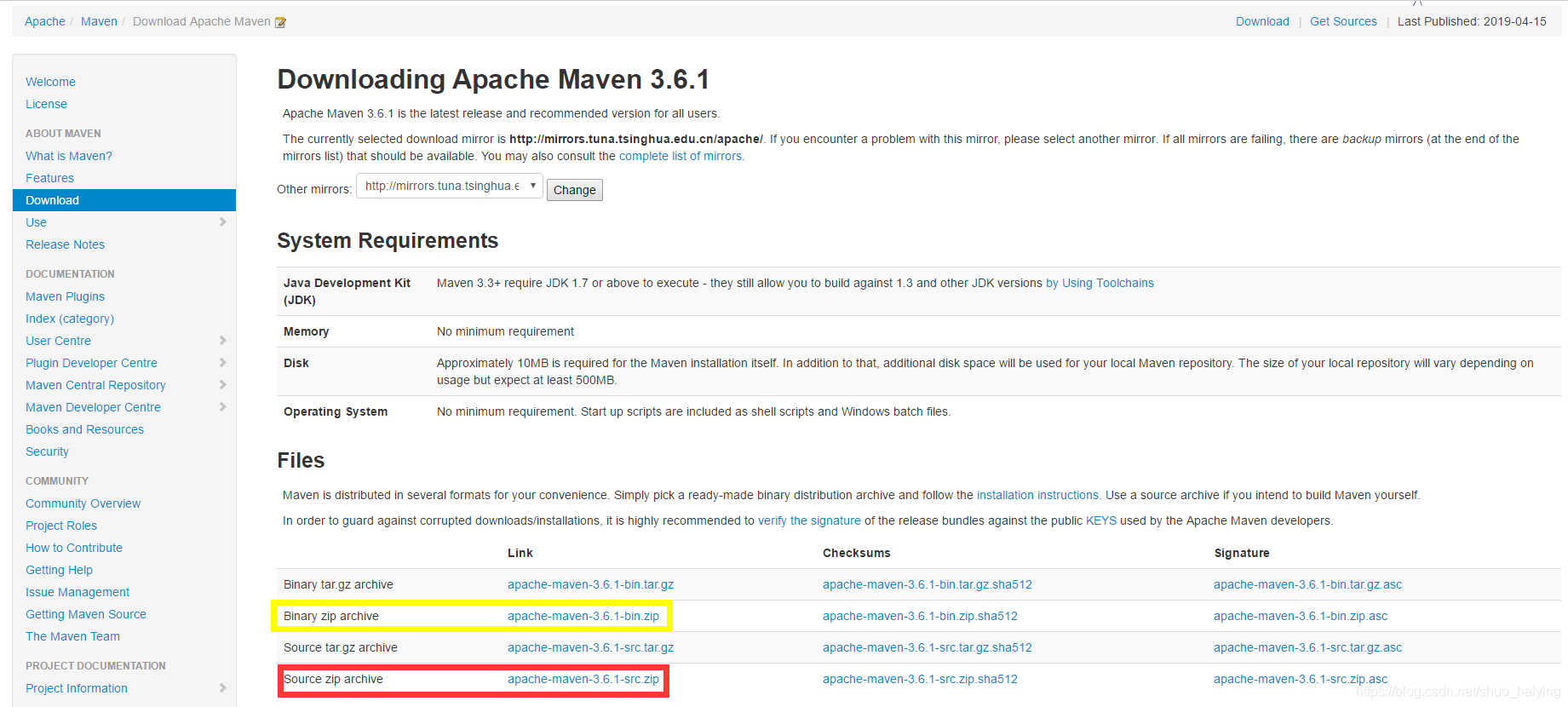Follow the installation instructions link

(1038, 495)
